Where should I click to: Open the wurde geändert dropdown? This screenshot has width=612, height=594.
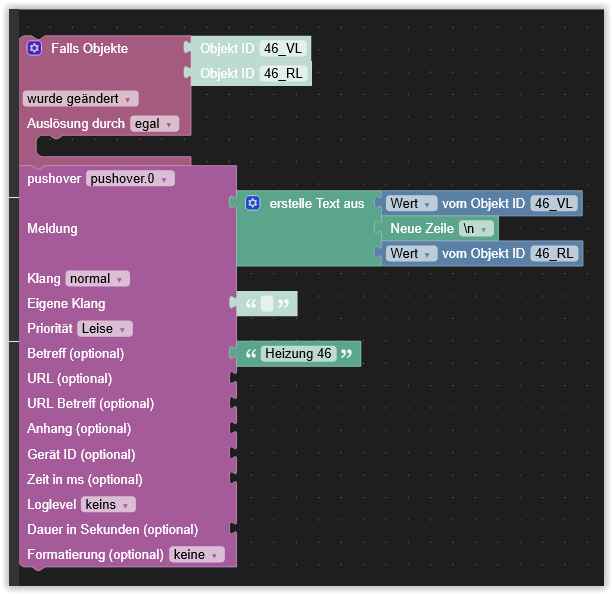coord(80,99)
